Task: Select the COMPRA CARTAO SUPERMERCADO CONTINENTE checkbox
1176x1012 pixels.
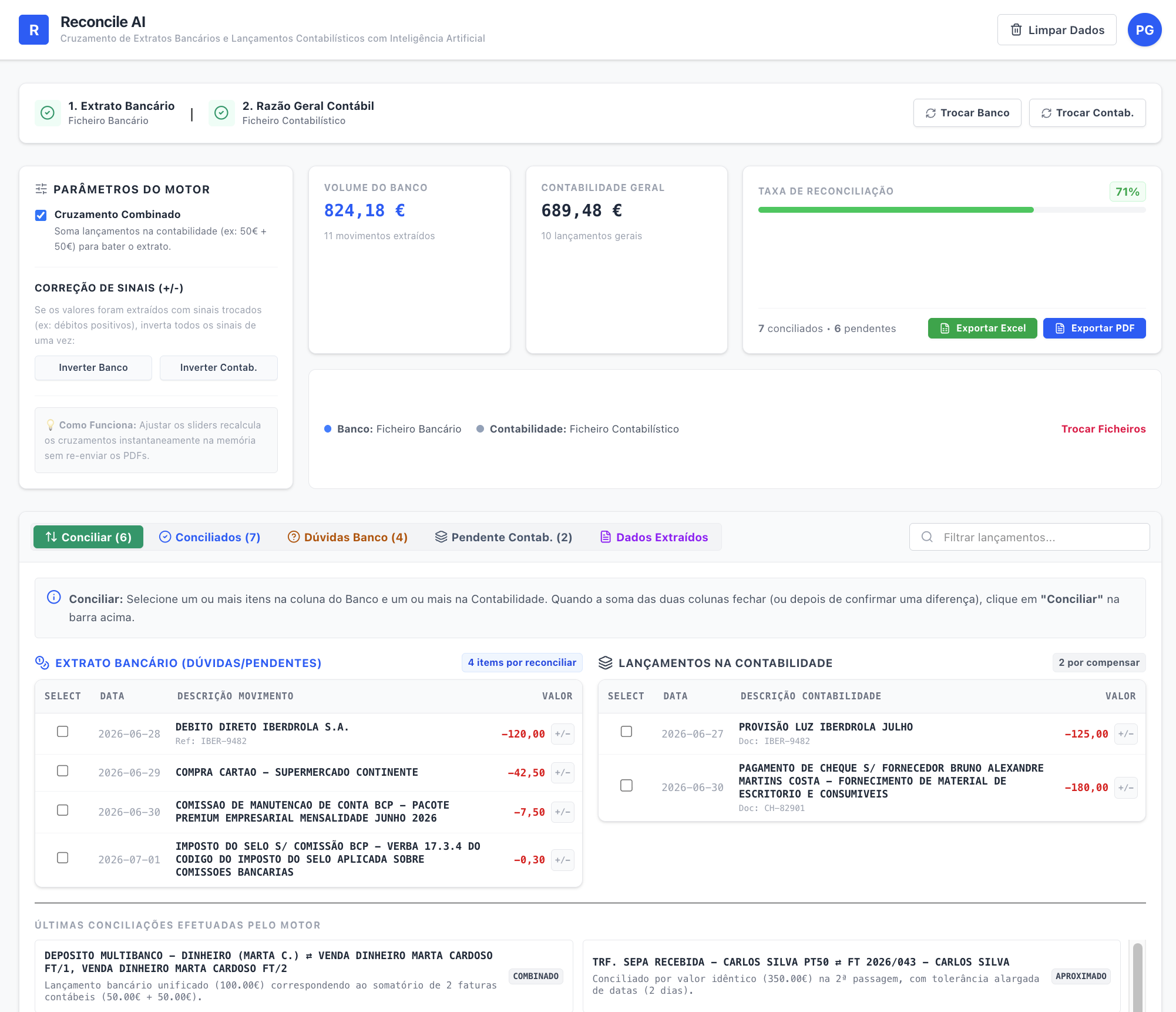Action: [x=62, y=771]
